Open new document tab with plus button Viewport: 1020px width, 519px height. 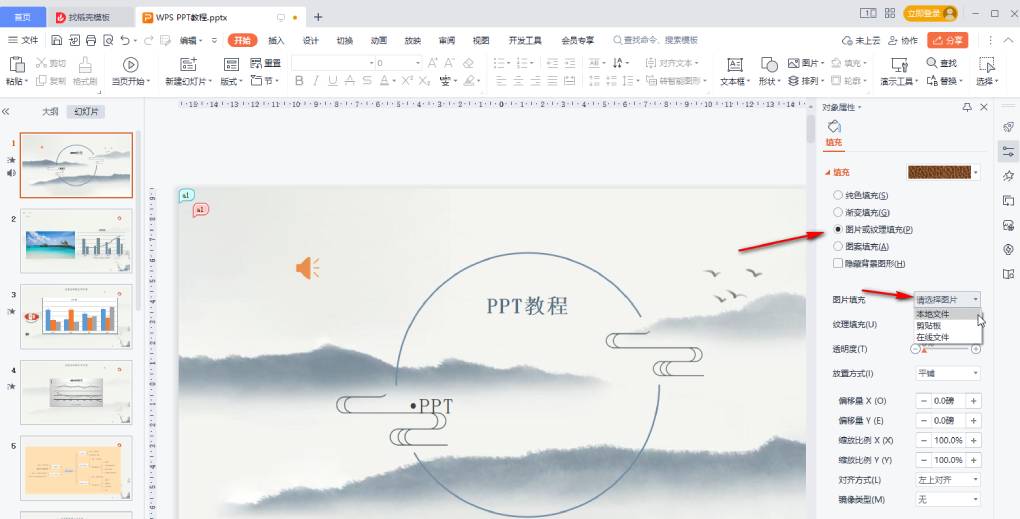pyautogui.click(x=318, y=17)
